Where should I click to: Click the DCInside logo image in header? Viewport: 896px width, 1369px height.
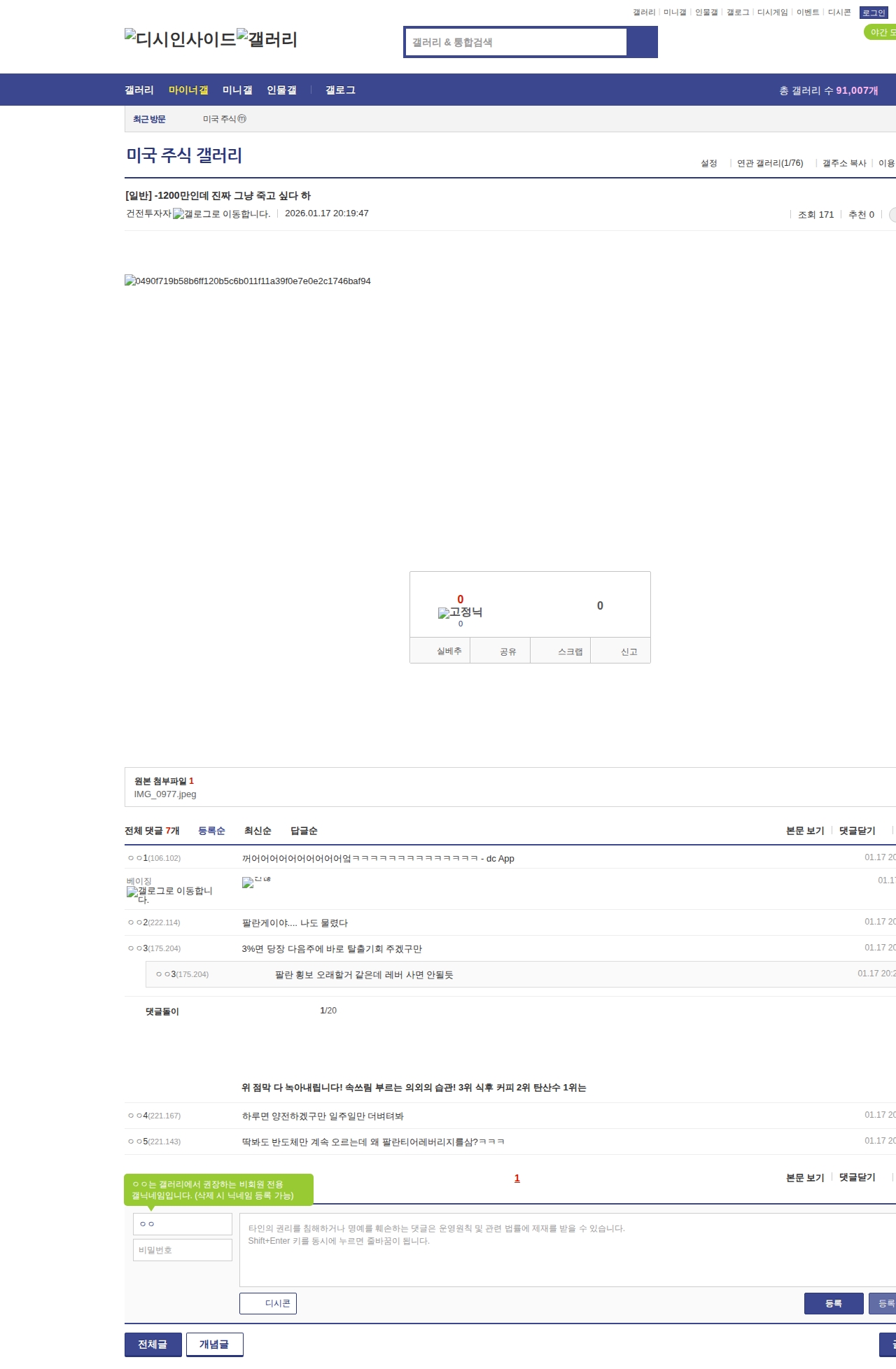pos(180,39)
